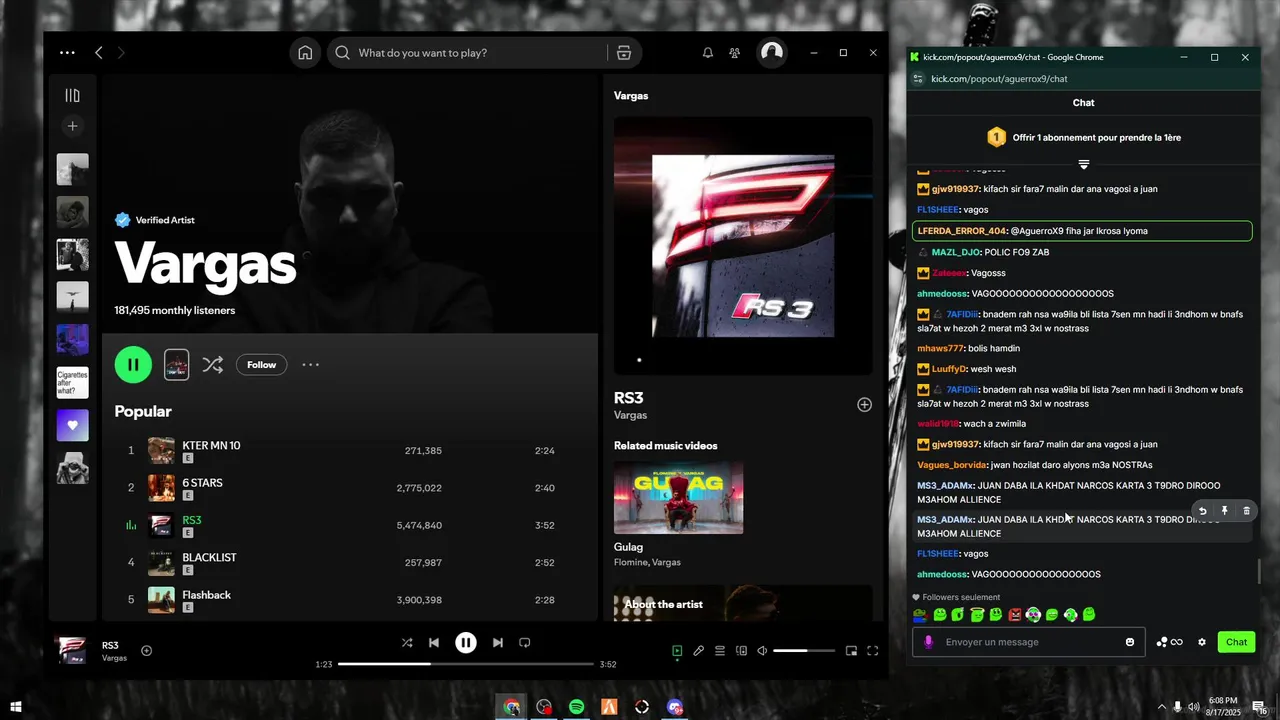Show lyrics with microphone icon

pos(699,651)
